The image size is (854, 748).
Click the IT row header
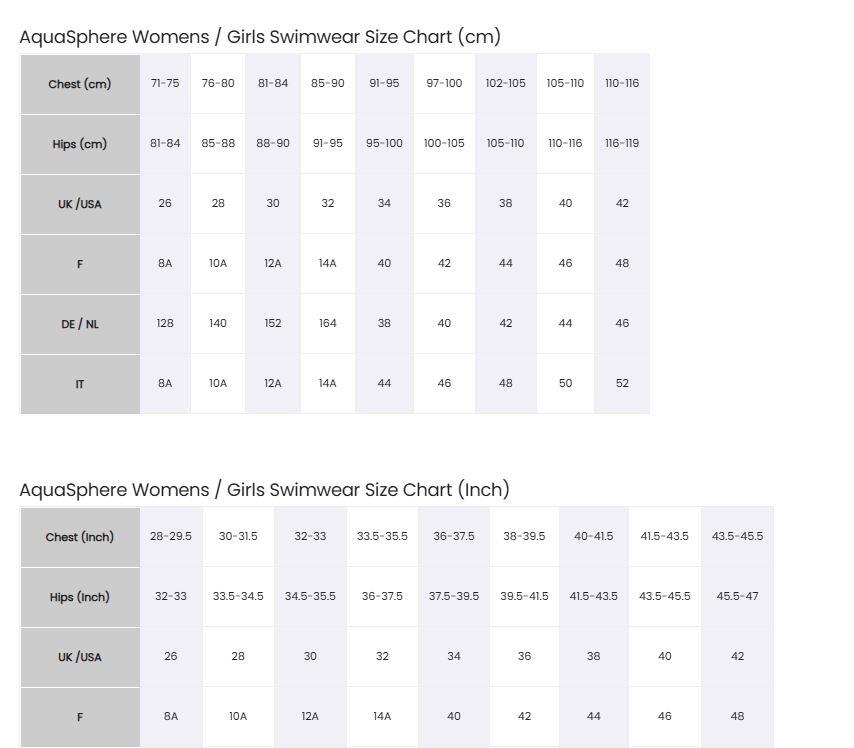[80, 384]
